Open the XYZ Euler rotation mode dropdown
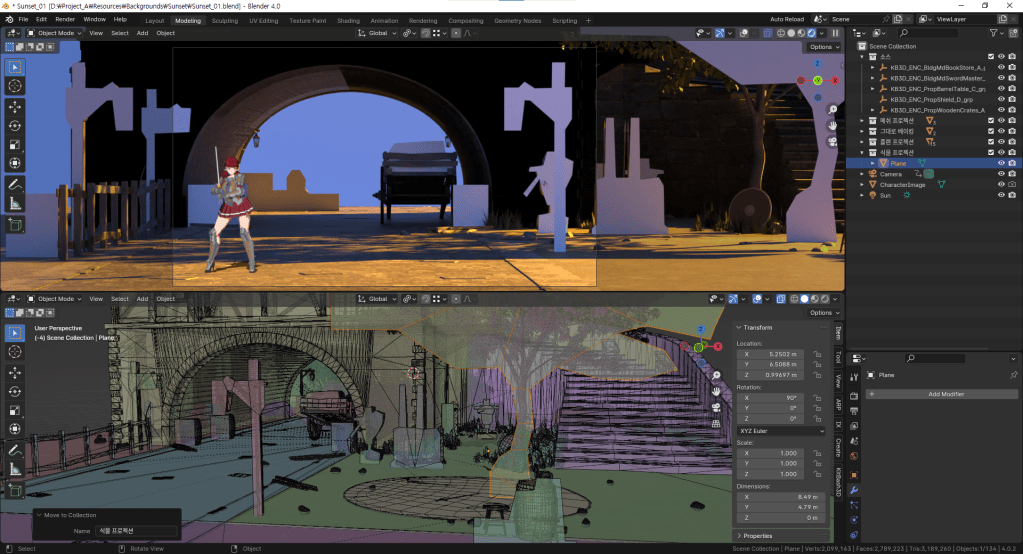The image size is (1023, 554). [x=781, y=431]
